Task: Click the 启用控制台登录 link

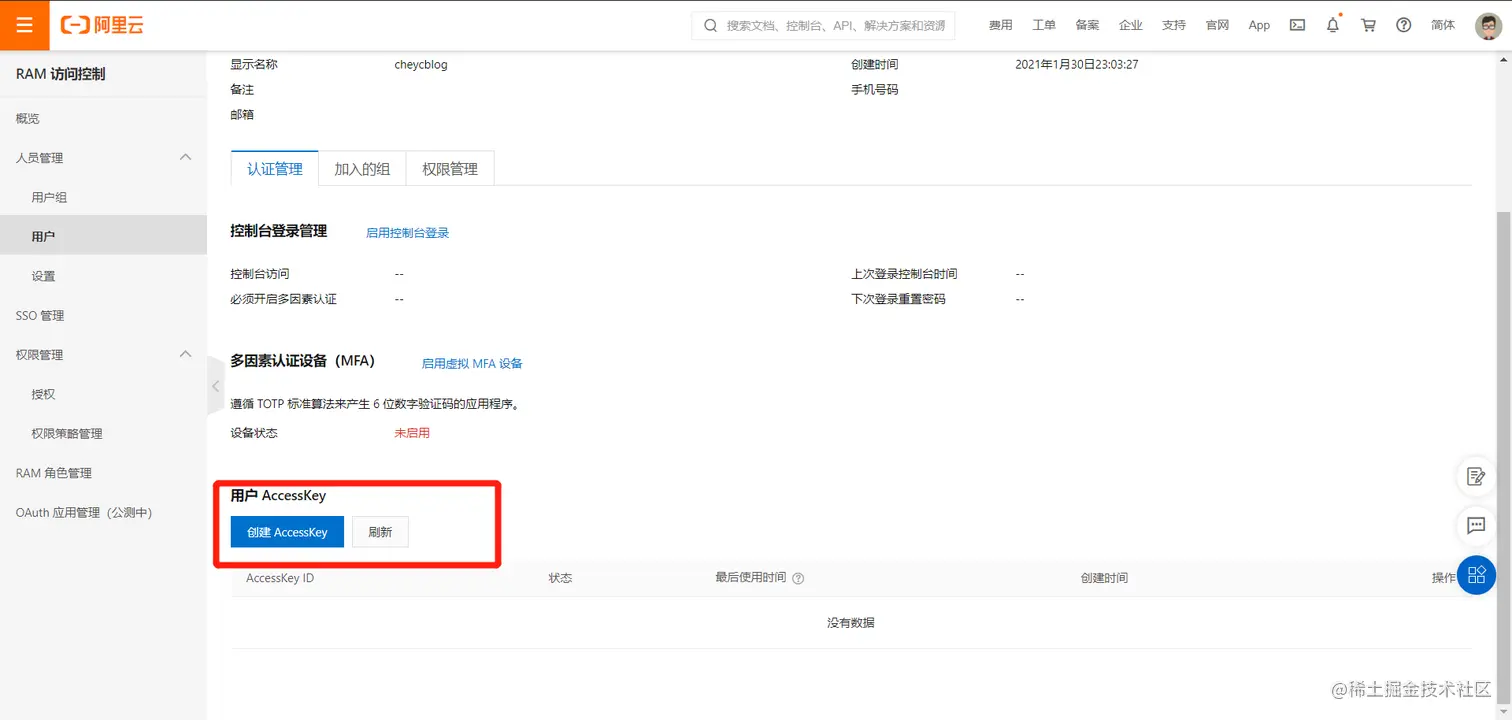Action: 408,233
